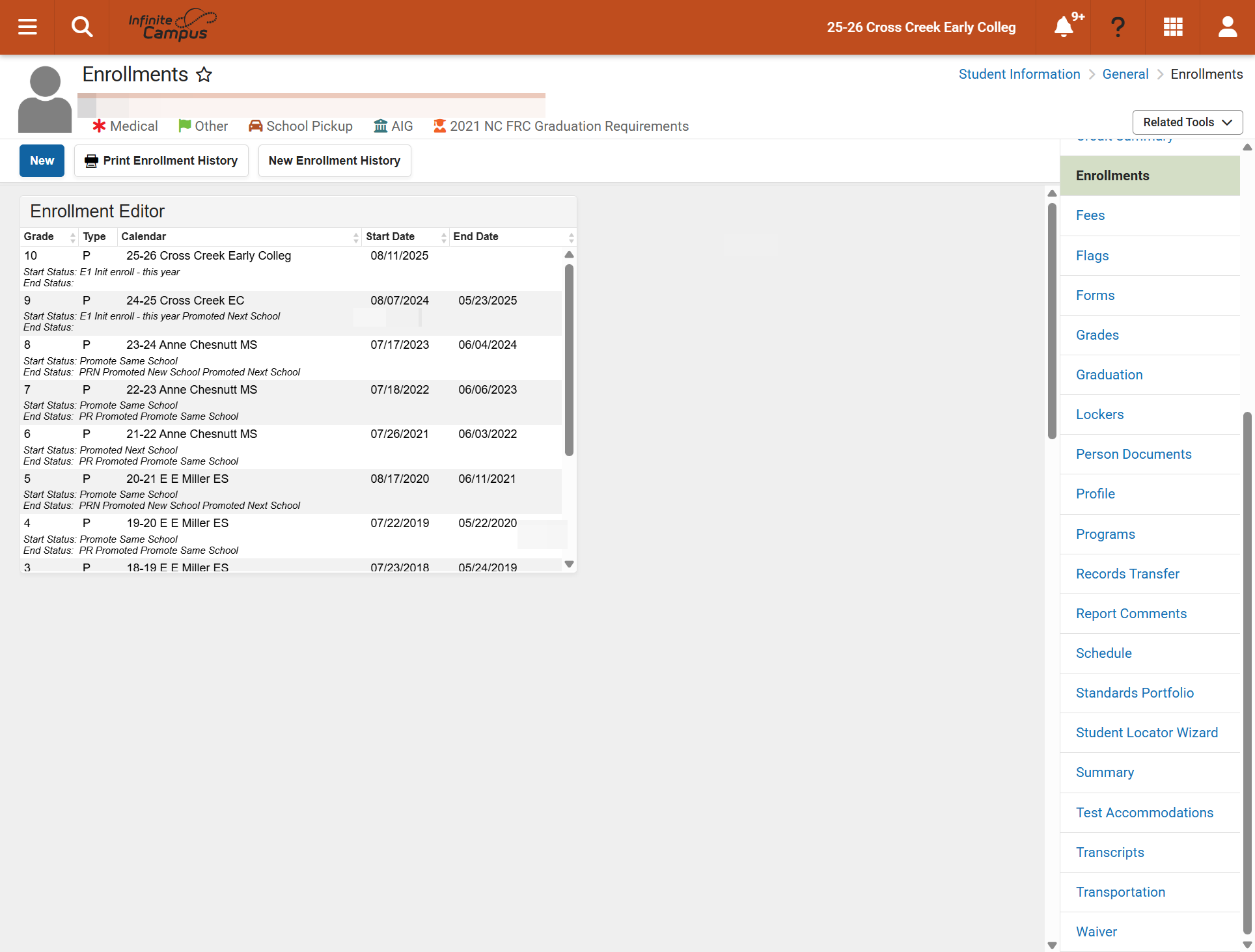Select the 20-21 E E Miller ES row
The height and width of the screenshot is (952, 1255).
coord(291,492)
